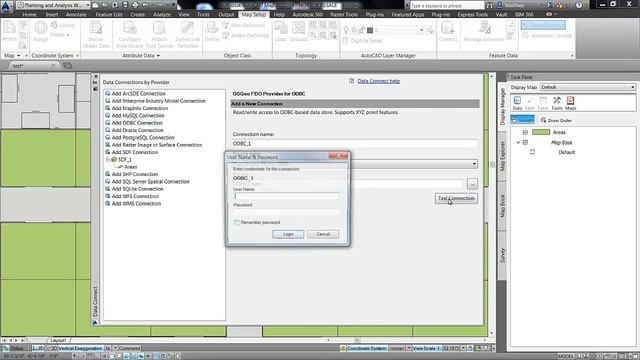Open the Data Connect help link
This screenshot has width=640, height=360.
pos(378,81)
